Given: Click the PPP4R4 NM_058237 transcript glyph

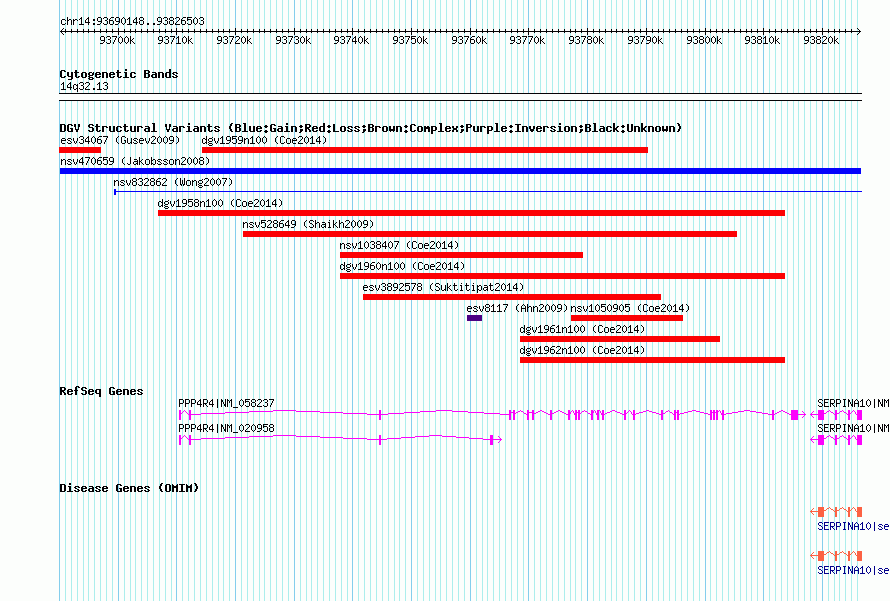Looking at the screenshot, I should [x=492, y=415].
